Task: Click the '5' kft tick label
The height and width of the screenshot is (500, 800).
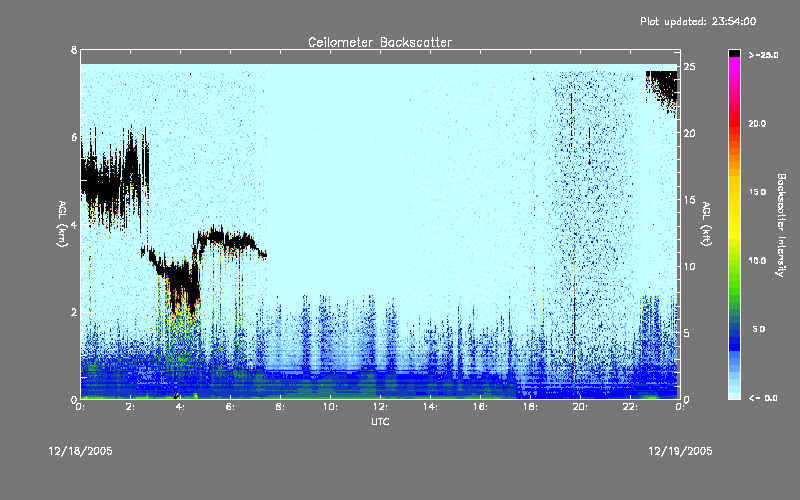Action: coord(687,333)
